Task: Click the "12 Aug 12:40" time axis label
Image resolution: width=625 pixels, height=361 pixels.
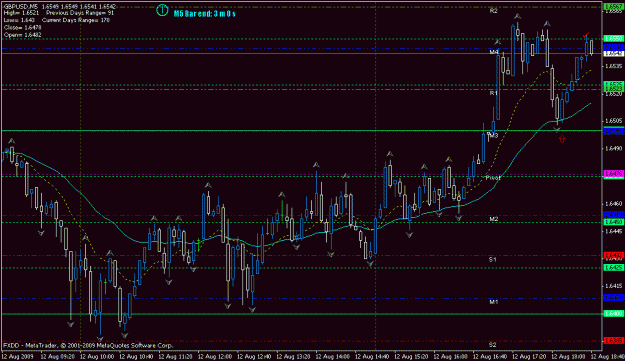Action: pyautogui.click(x=254, y=356)
